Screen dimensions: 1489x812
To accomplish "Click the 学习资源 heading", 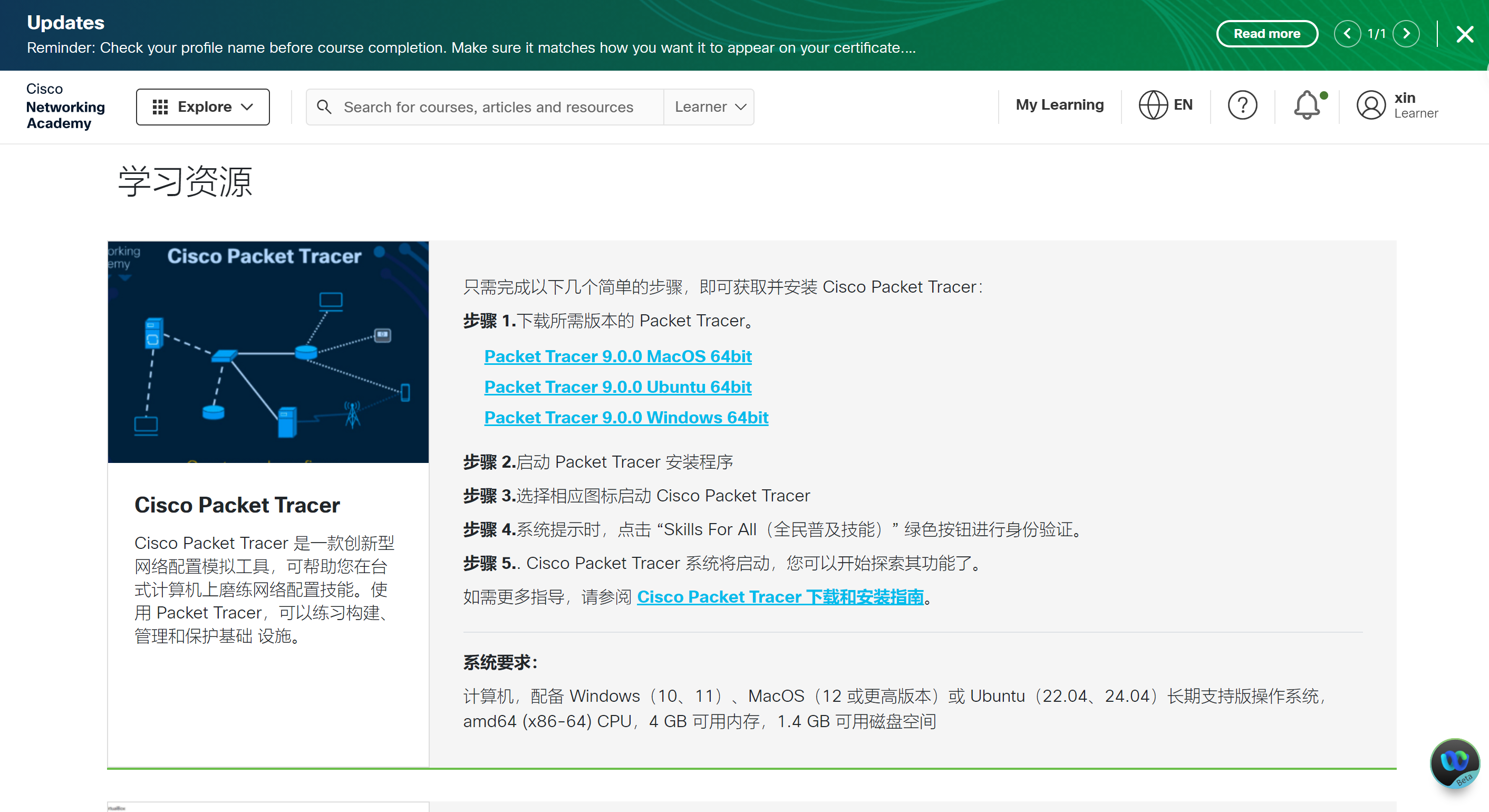I will pyautogui.click(x=185, y=181).
